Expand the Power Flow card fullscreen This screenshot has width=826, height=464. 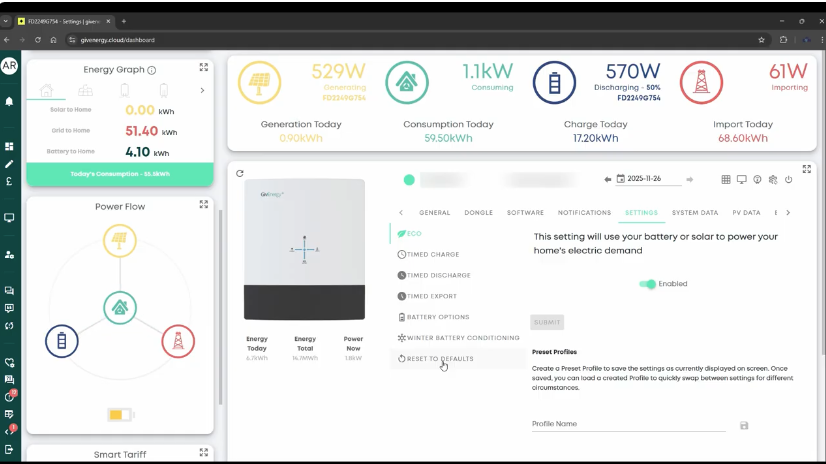click(x=204, y=204)
